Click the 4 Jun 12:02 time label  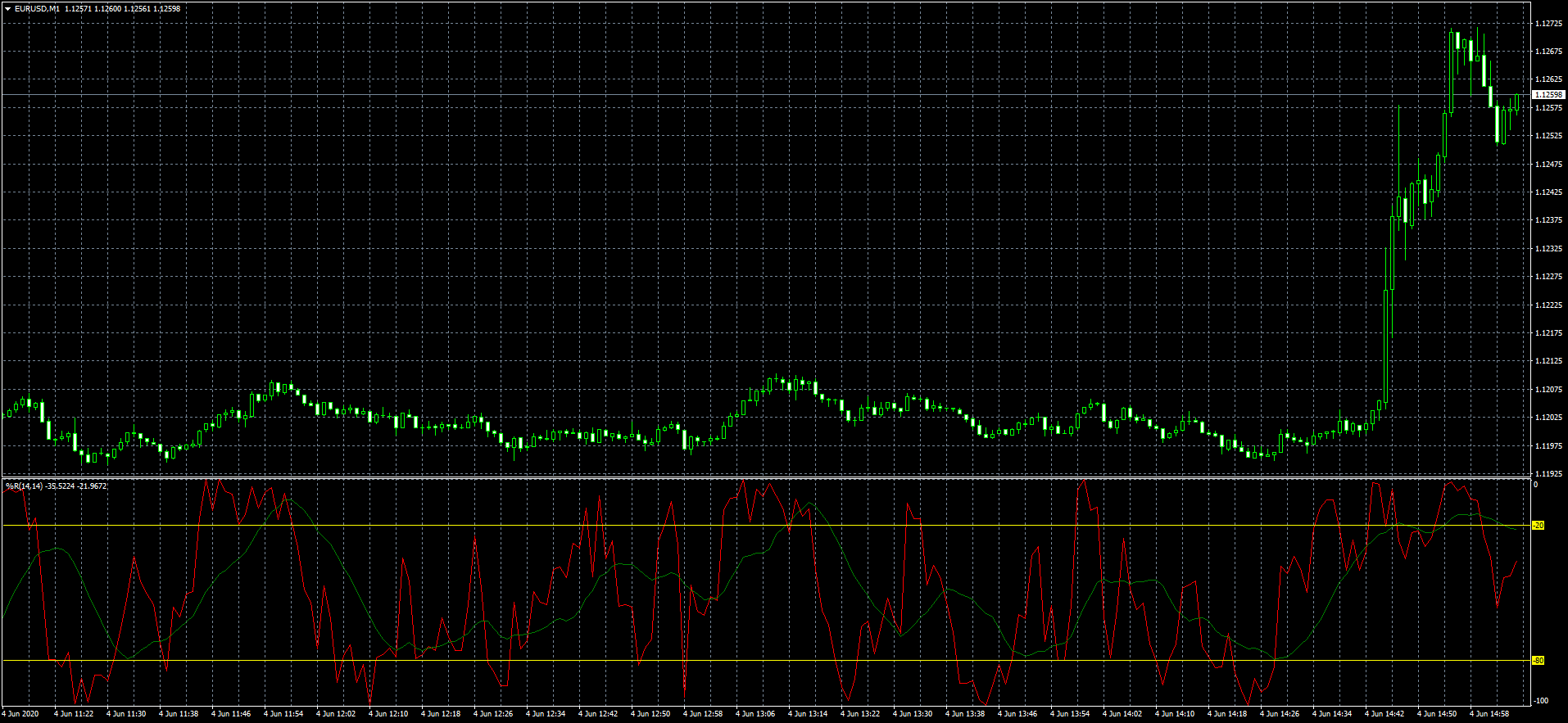(x=336, y=714)
